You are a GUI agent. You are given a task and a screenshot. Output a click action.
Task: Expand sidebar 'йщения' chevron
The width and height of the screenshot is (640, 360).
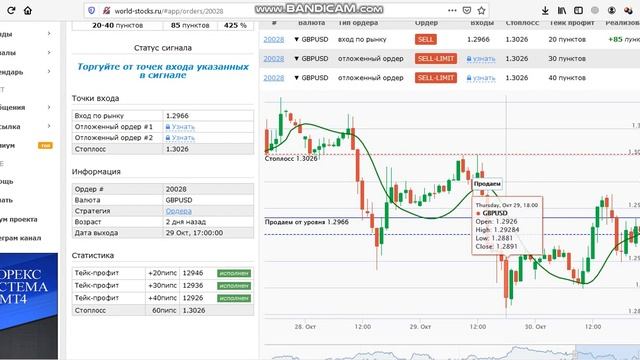click(x=49, y=107)
